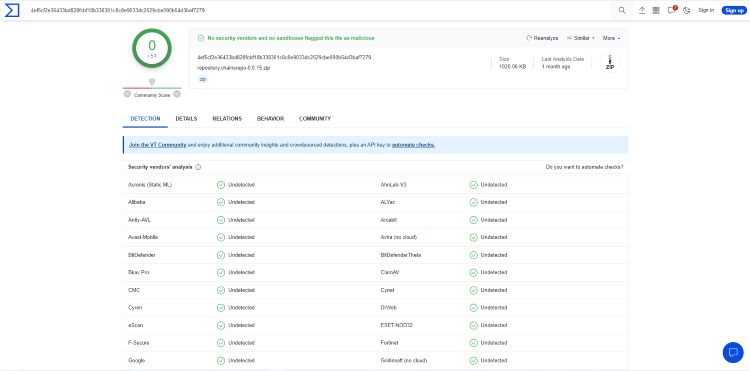Select the file name repository.chainsrepo zip text
Image resolution: width=750 pixels, height=371 pixels.
[233, 68]
